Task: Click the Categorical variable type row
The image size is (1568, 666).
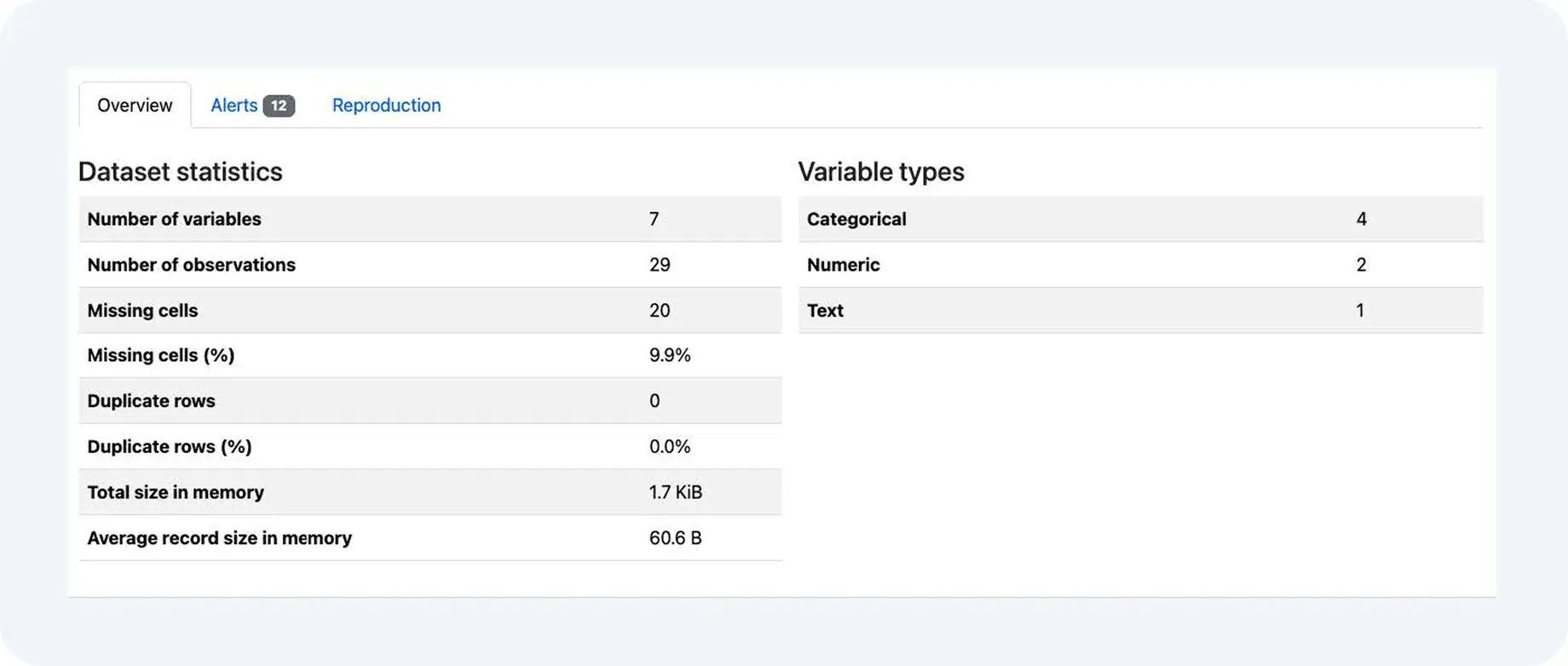Action: (x=856, y=219)
